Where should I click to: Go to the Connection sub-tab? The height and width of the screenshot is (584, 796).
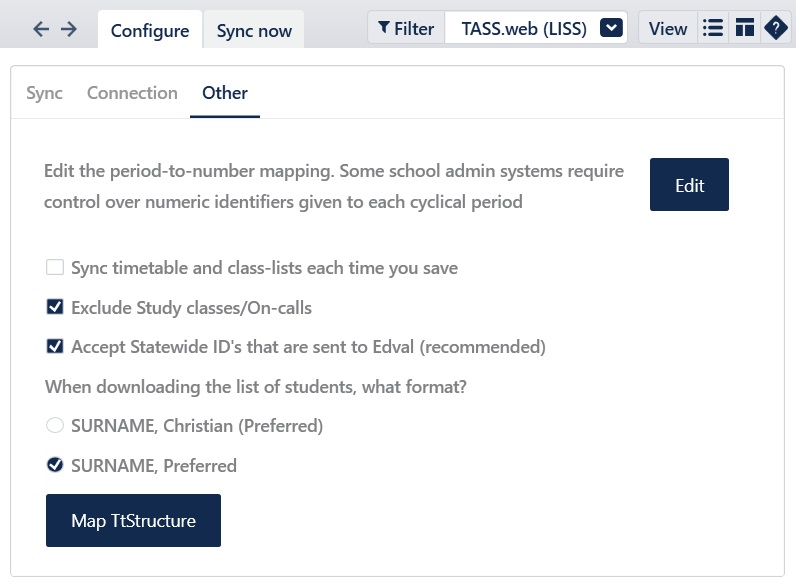(132, 93)
